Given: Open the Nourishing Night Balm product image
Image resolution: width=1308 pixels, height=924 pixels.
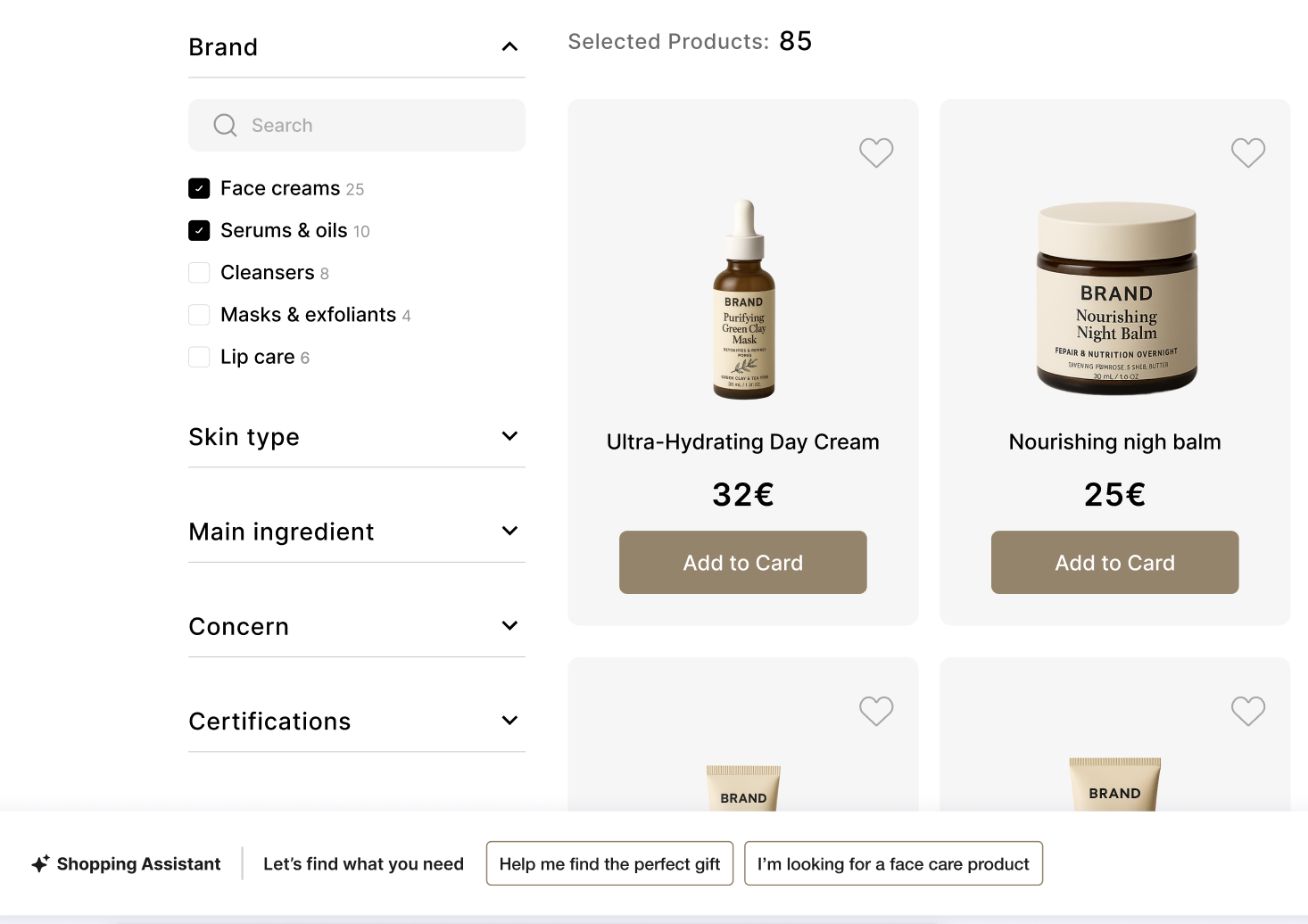Looking at the screenshot, I should (1115, 299).
